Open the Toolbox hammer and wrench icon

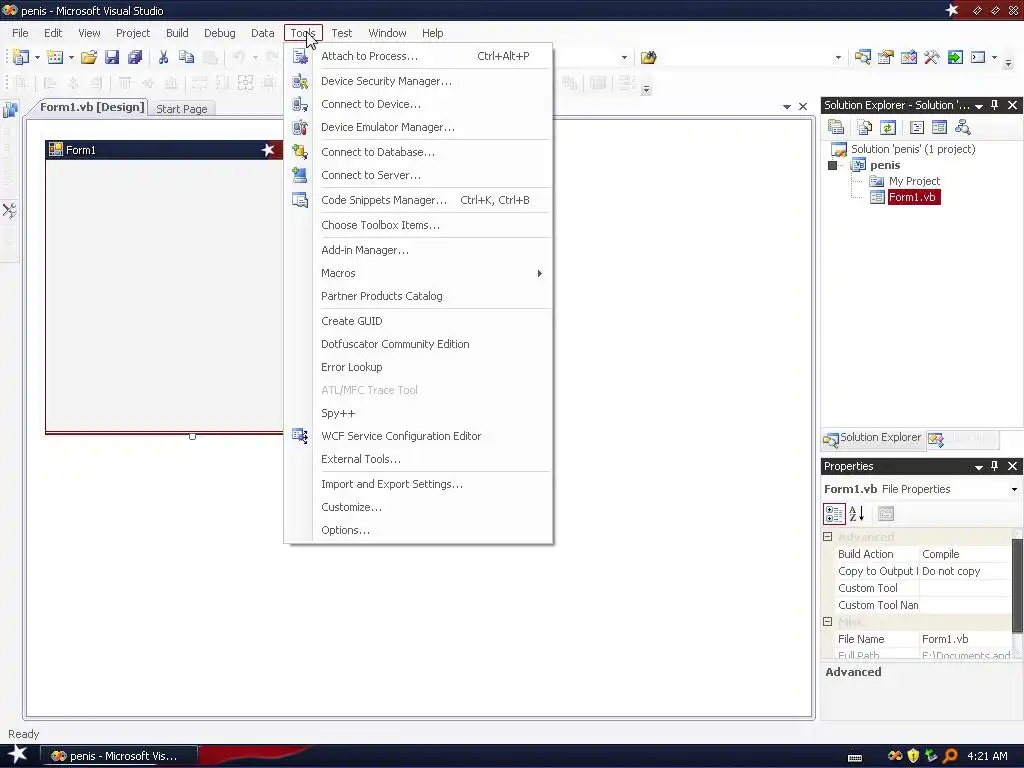[932, 57]
